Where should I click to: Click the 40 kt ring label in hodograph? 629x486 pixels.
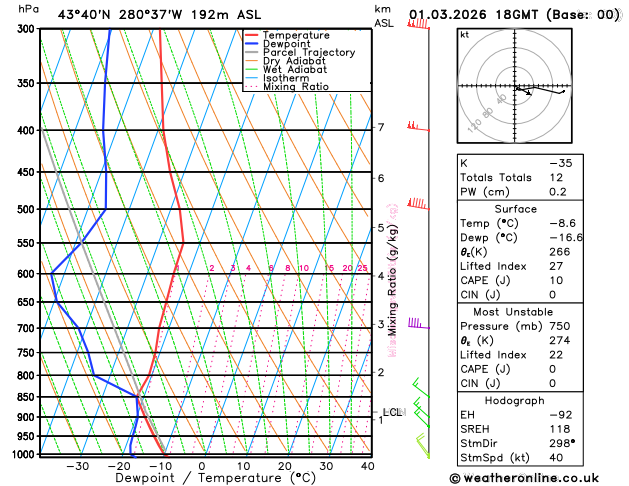point(501,99)
